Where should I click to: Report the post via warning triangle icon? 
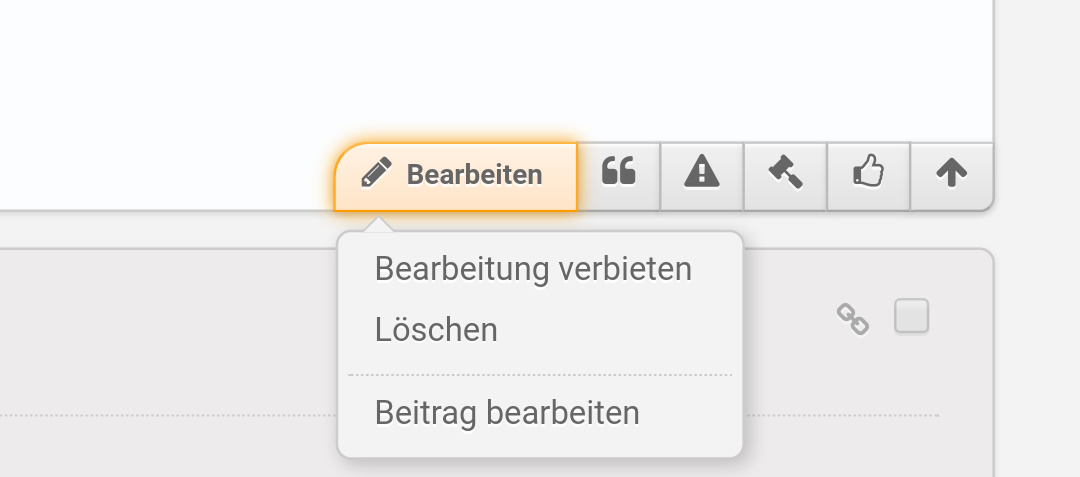click(x=702, y=173)
